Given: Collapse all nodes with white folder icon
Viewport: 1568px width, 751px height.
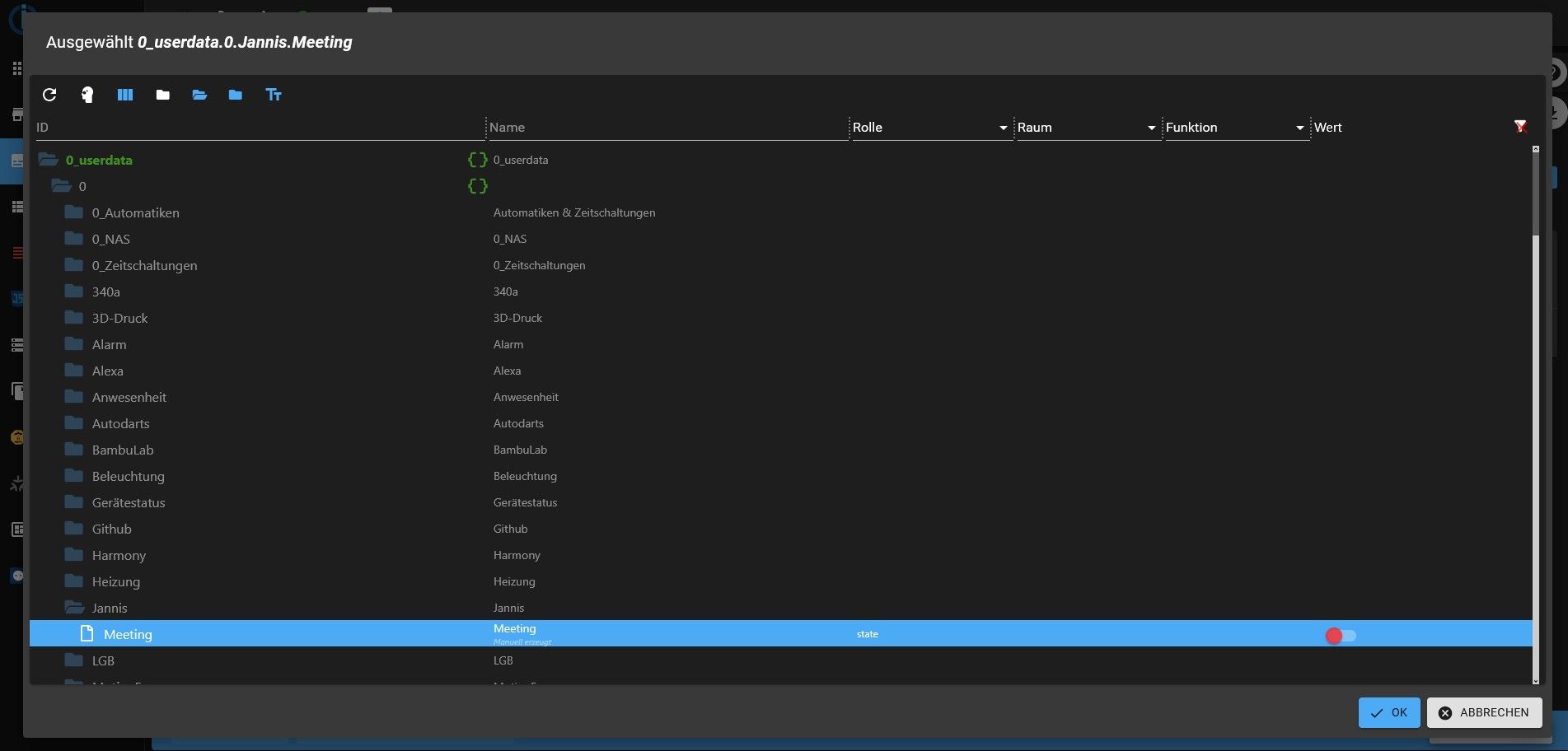Looking at the screenshot, I should coord(163,95).
